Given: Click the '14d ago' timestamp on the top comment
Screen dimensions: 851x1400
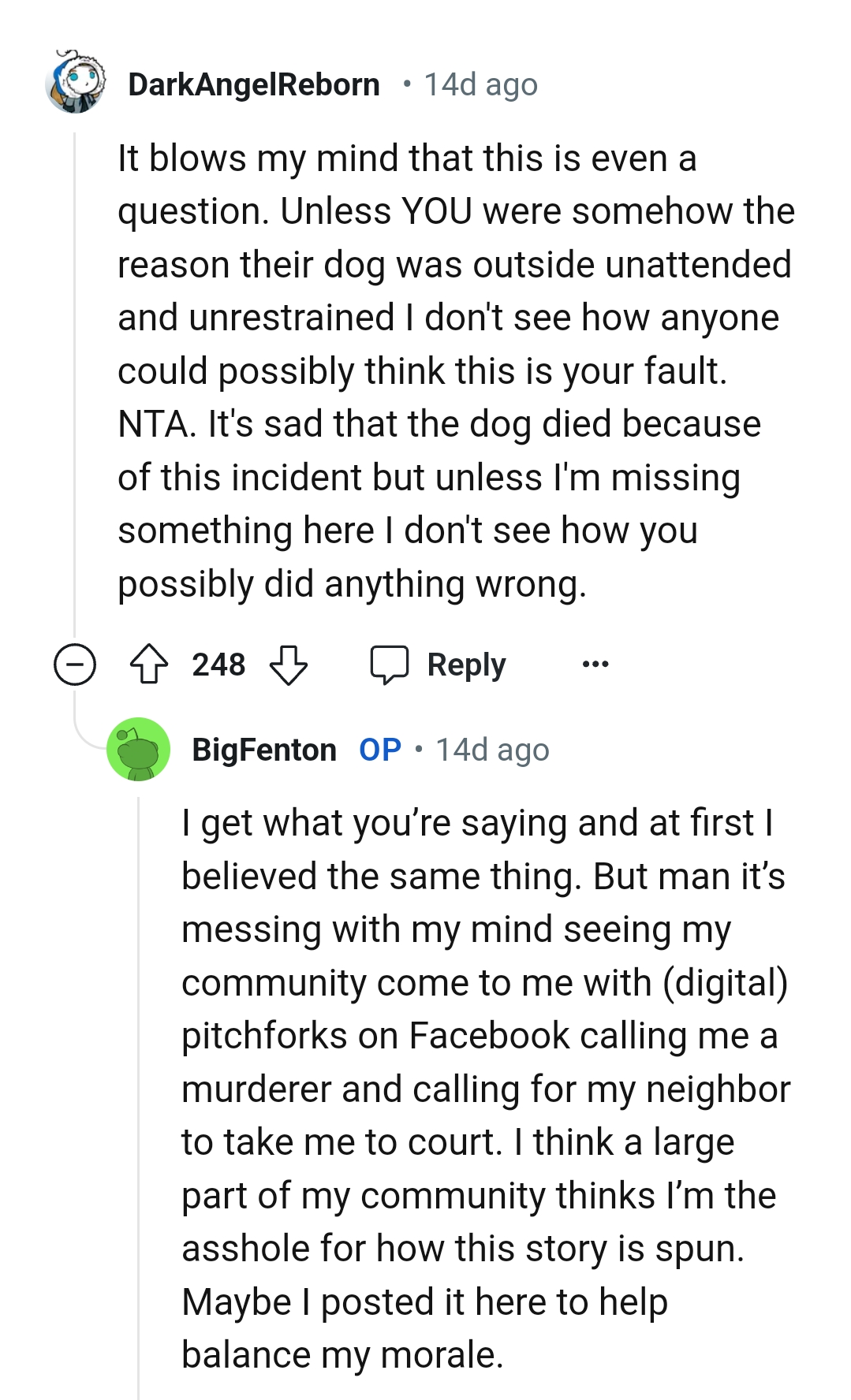Looking at the screenshot, I should tap(478, 84).
